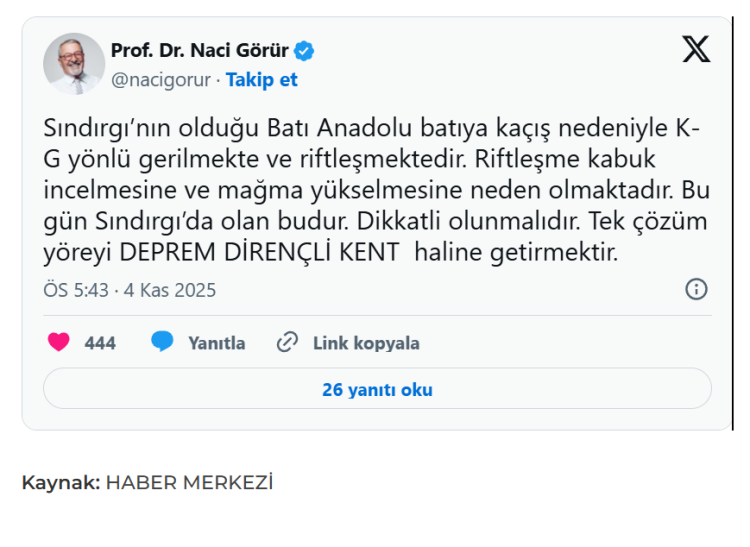Click the blue reply bubble icon
Viewport: 750px width, 547px height.
[x=162, y=342]
